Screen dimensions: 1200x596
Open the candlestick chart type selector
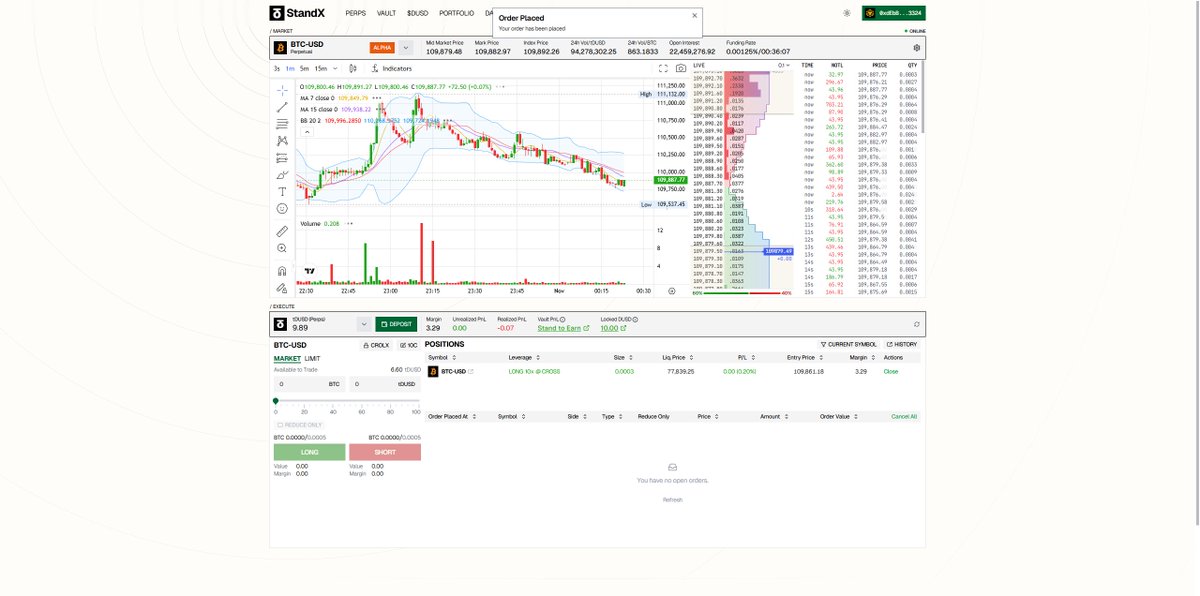click(352, 69)
